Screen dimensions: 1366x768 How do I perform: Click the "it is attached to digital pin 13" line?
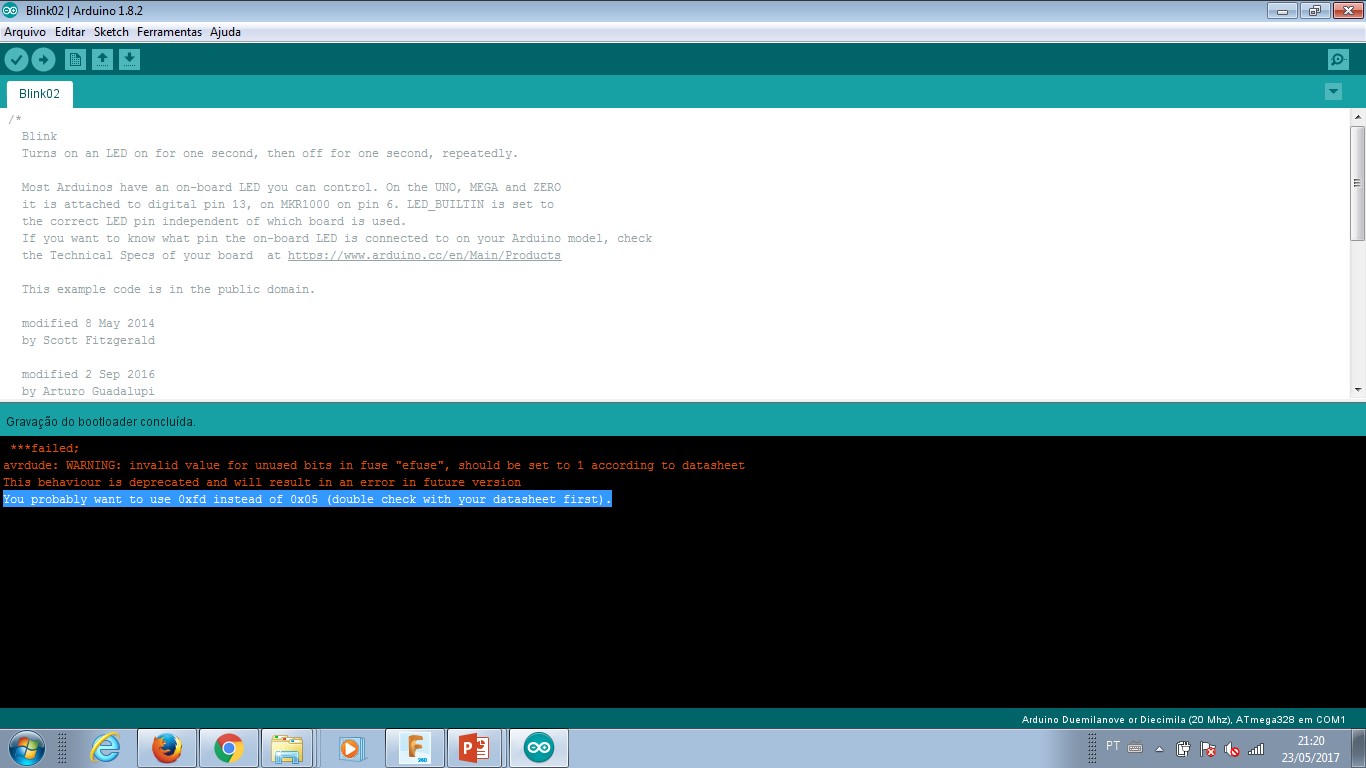288,204
